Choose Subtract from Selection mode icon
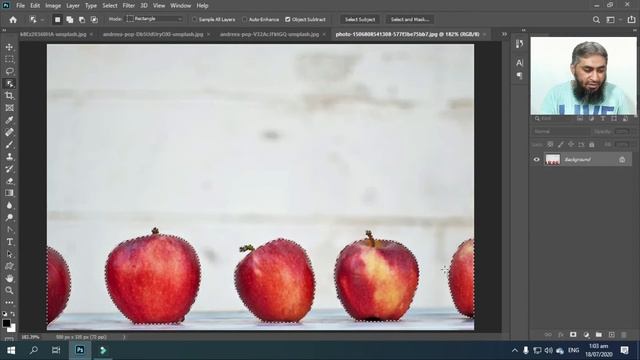This screenshot has height=360, width=640. tap(82, 20)
